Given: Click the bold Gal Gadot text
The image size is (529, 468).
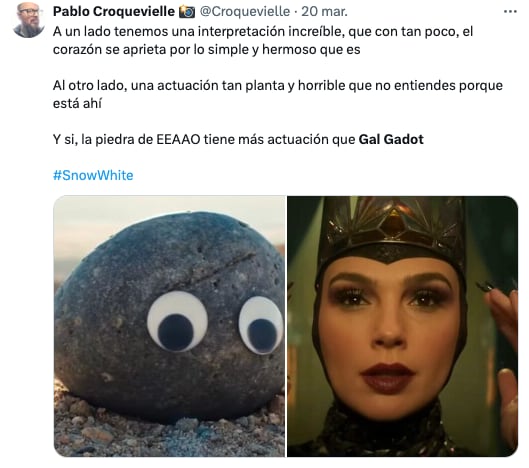Looking at the screenshot, I should [x=391, y=139].
